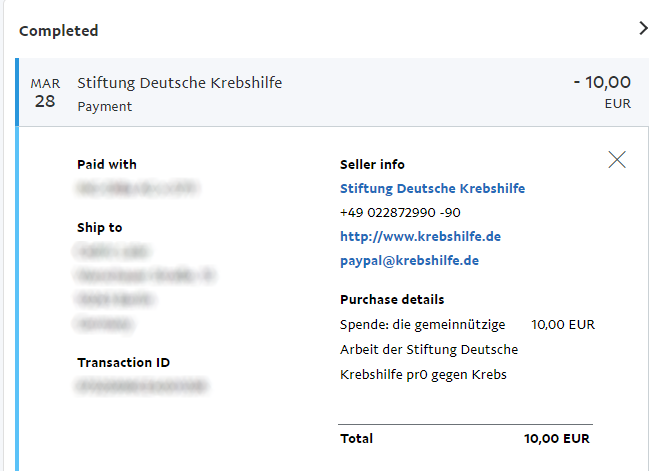Click the - 10,00 amount in transaction row
The height and width of the screenshot is (471, 655).
(x=602, y=82)
